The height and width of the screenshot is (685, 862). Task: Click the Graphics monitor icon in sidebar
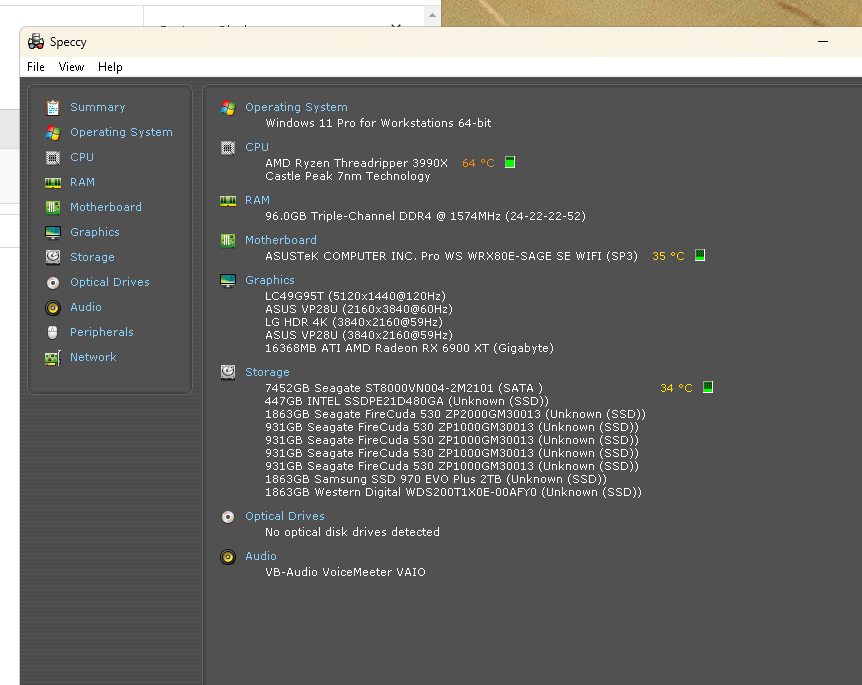click(x=53, y=233)
